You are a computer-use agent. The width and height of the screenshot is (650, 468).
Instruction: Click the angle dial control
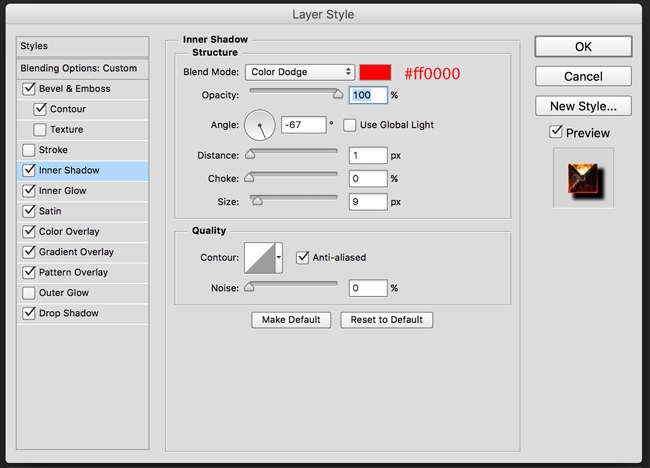tap(260, 125)
